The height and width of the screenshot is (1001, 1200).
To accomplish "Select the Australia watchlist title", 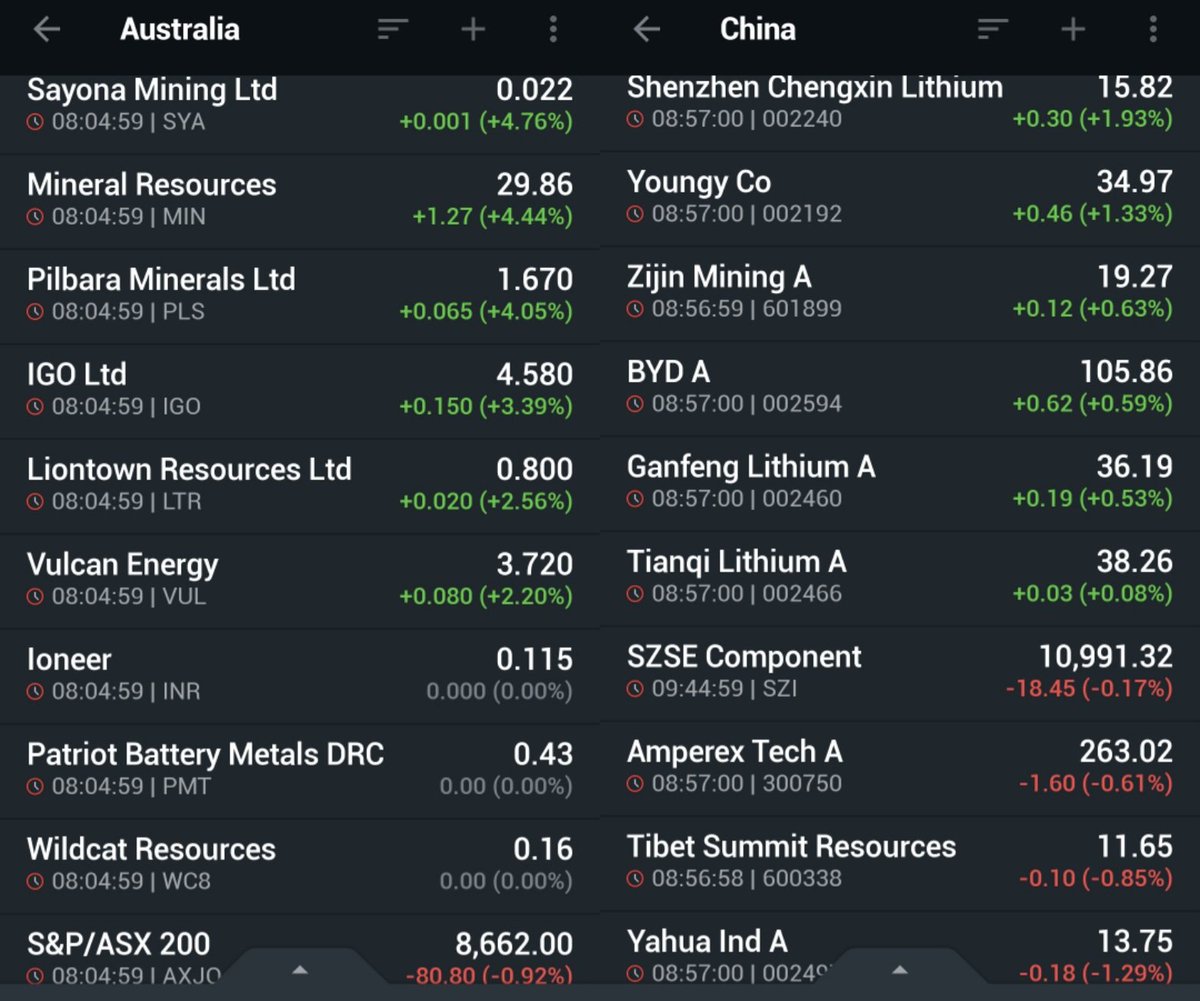I will tap(179, 29).
